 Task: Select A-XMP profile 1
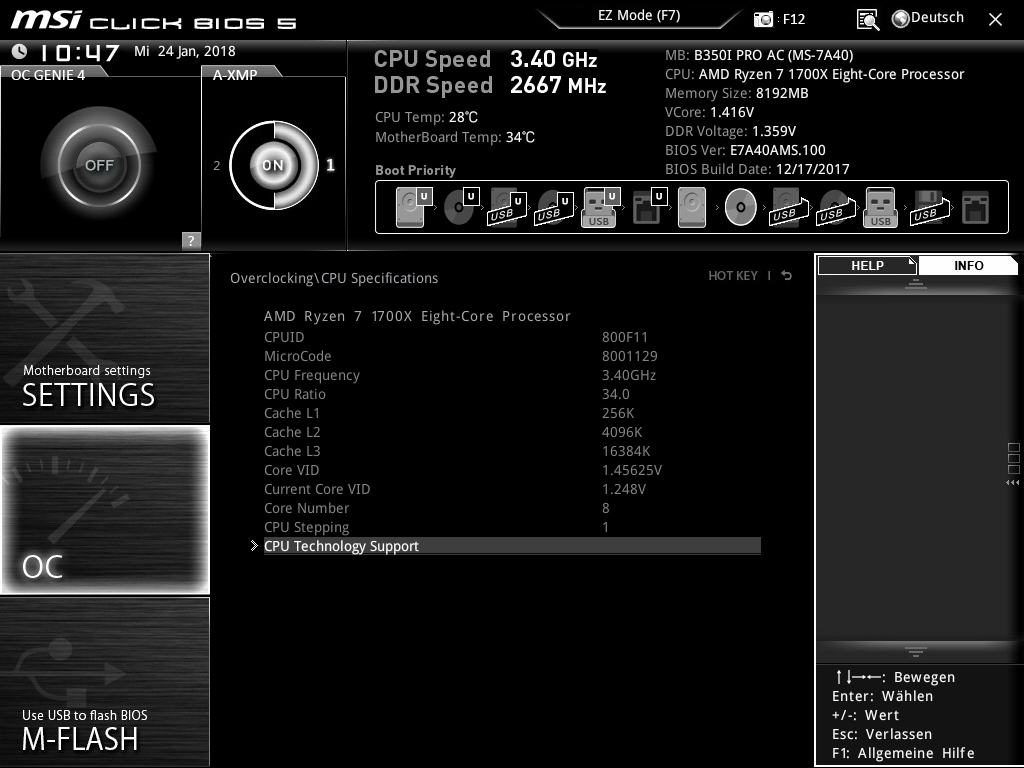[330, 165]
